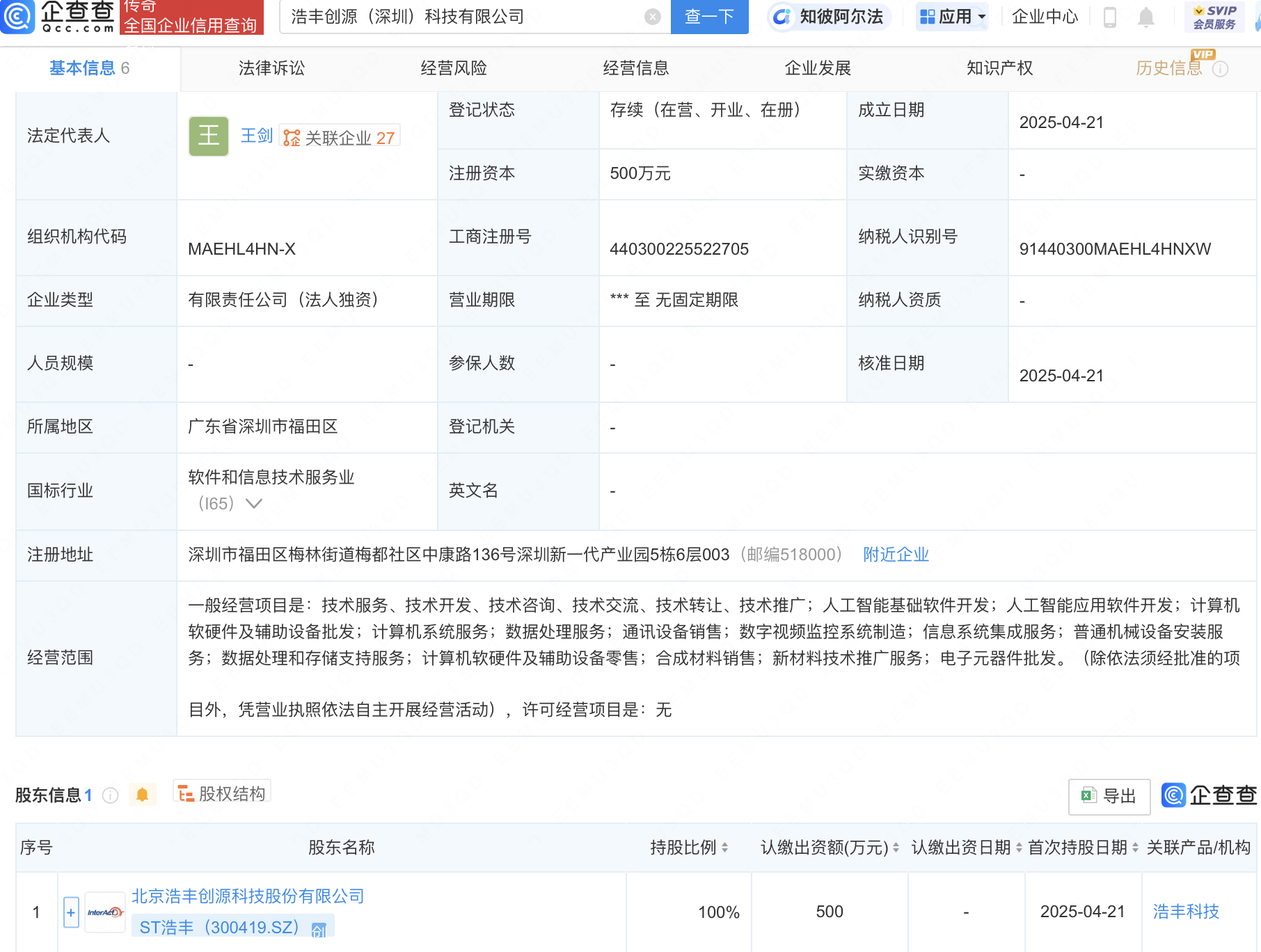Export shareholder list to Excel

(1109, 795)
